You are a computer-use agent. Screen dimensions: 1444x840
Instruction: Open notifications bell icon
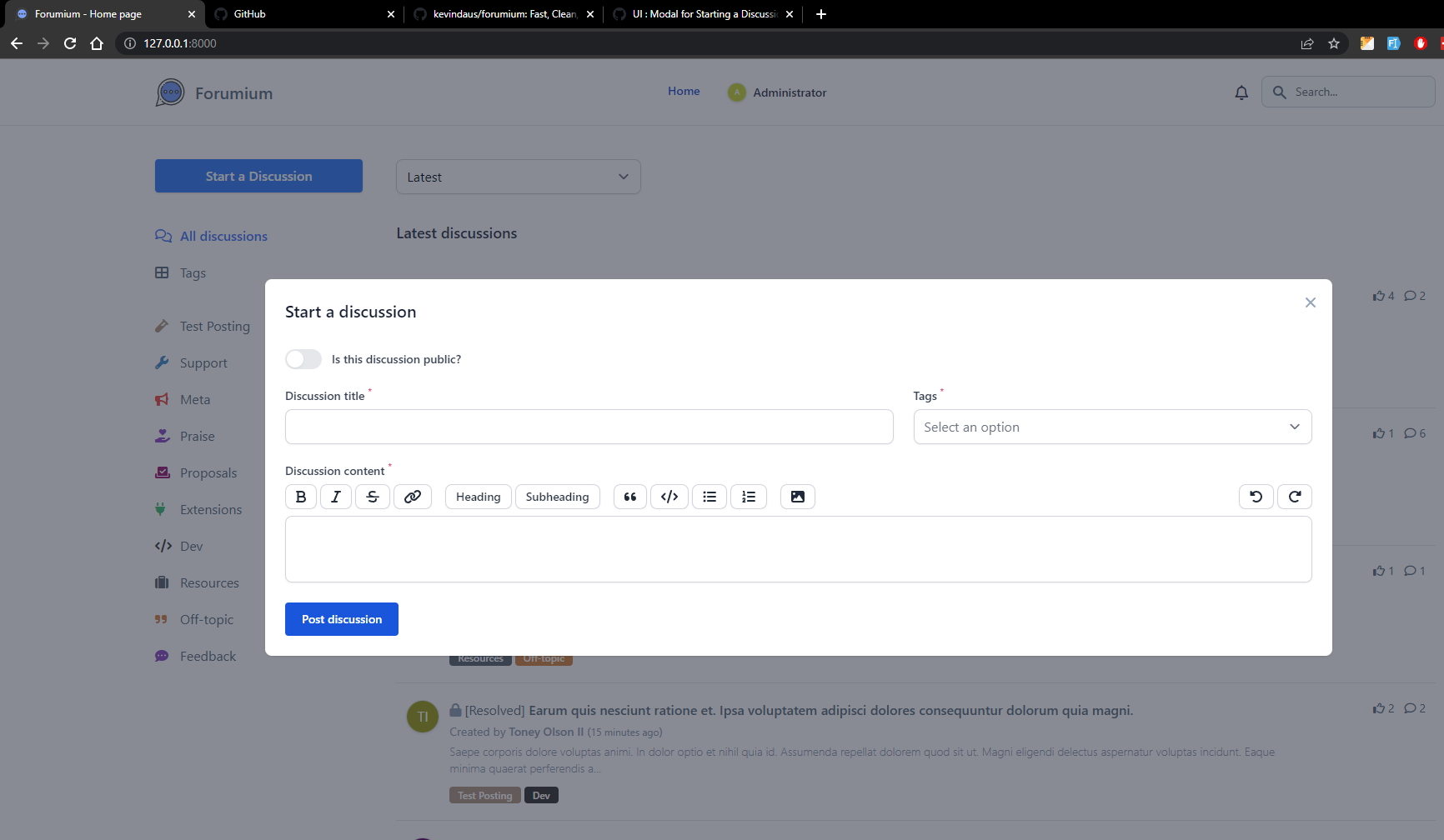click(x=1241, y=92)
